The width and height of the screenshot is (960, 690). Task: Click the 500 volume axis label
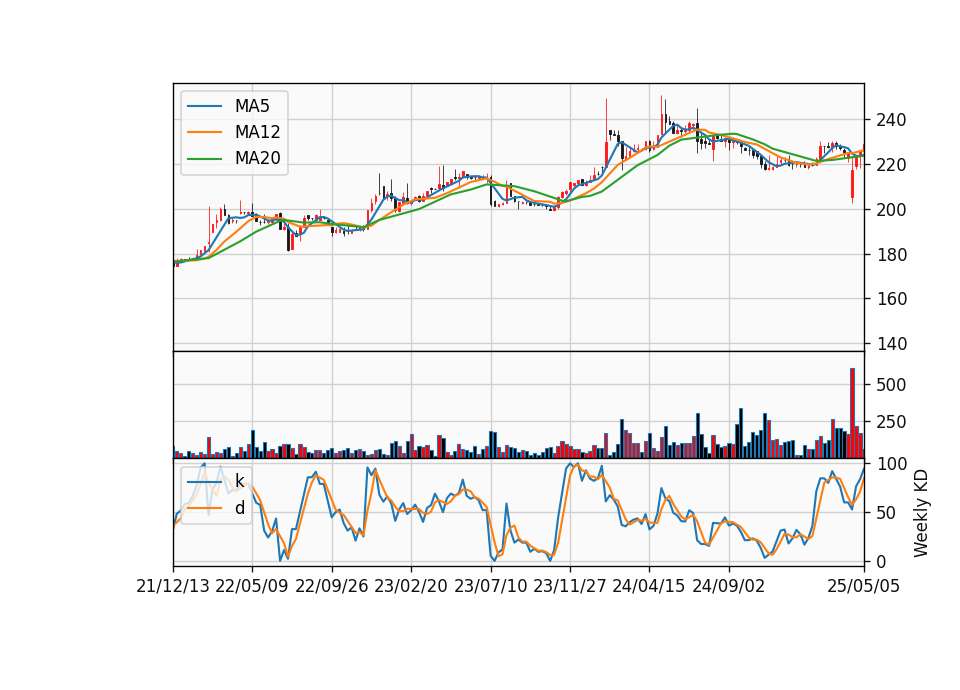point(891,385)
